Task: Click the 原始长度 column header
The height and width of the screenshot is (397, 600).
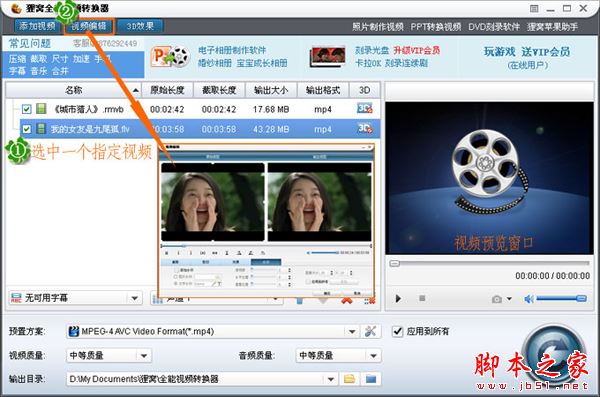Action: click(x=167, y=90)
